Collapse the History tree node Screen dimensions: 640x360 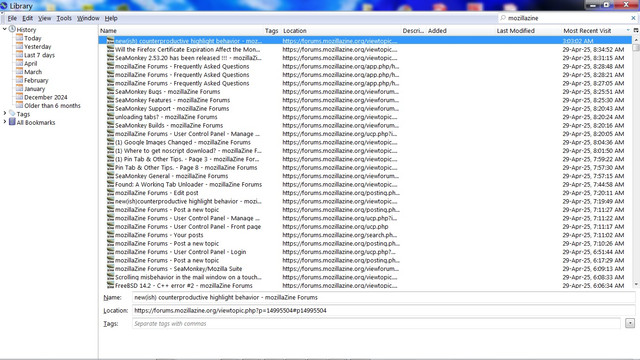pos(4,29)
